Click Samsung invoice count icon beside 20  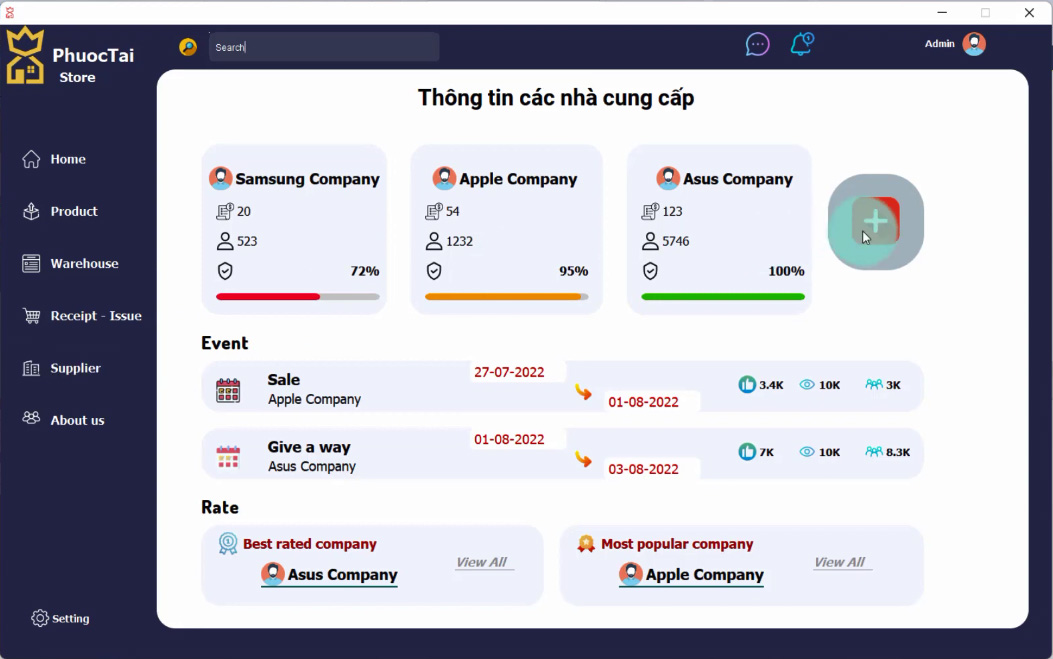[225, 212]
